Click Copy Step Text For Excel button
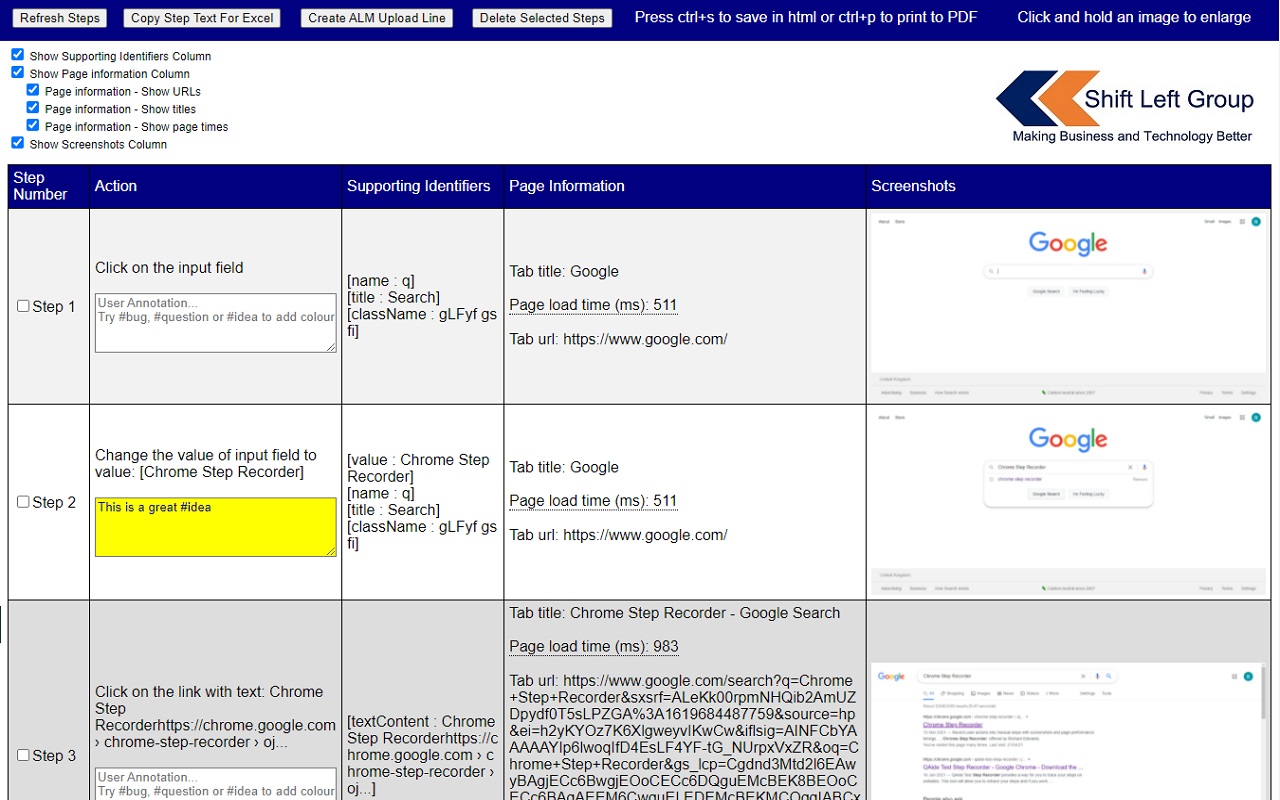The width and height of the screenshot is (1280, 800). point(202,18)
